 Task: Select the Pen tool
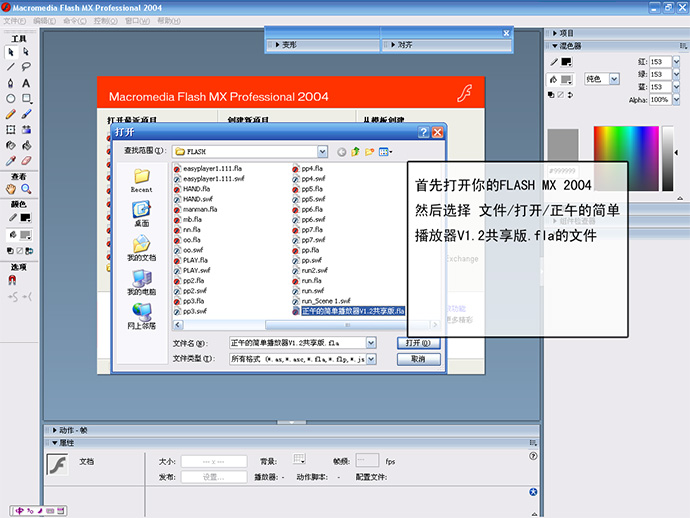point(11,83)
